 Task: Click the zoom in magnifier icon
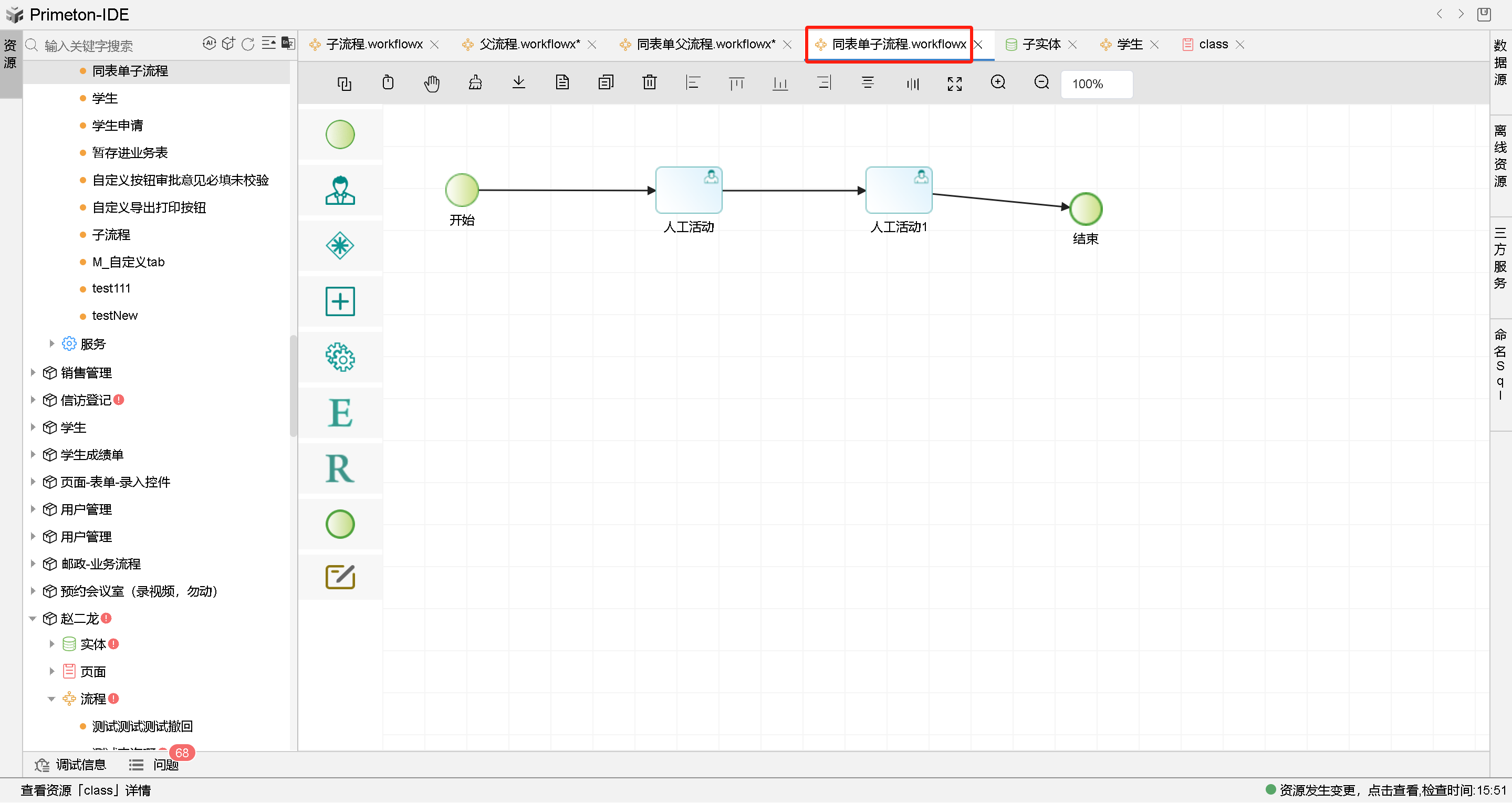pos(998,83)
